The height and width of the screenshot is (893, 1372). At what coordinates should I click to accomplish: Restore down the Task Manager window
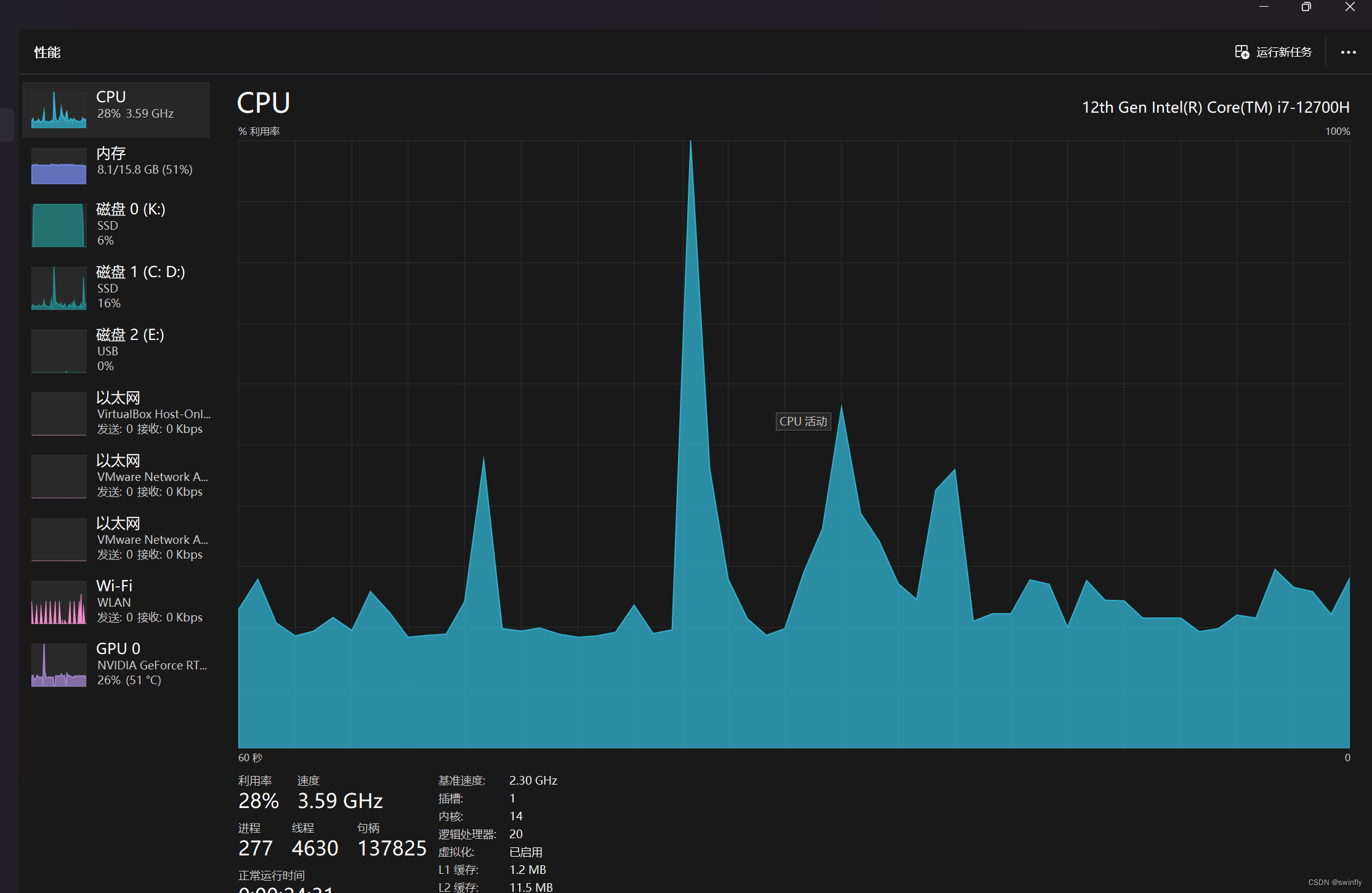coord(1305,7)
